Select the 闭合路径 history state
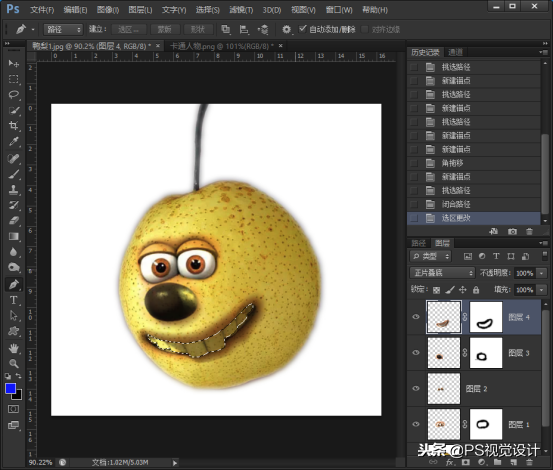This screenshot has width=553, height=470. (474, 204)
